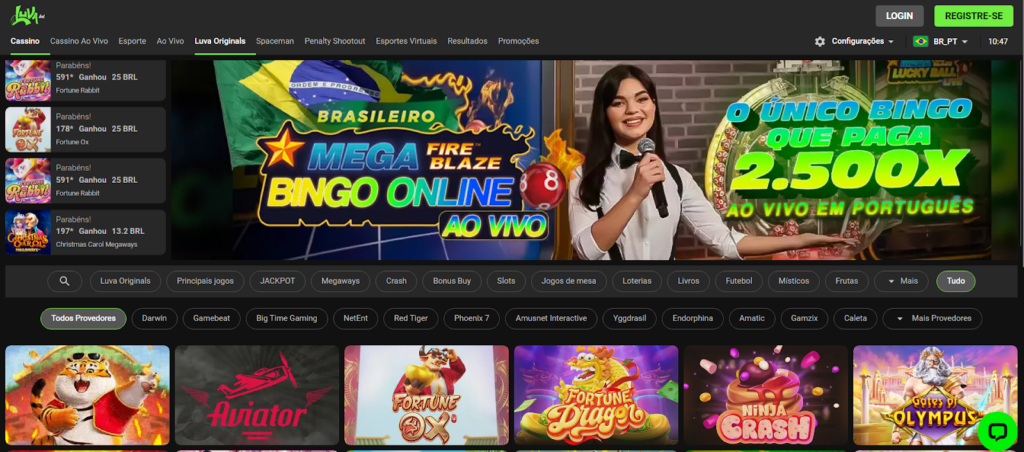Filter by Yggdrasil provider
1024x452 pixels.
[x=630, y=318]
